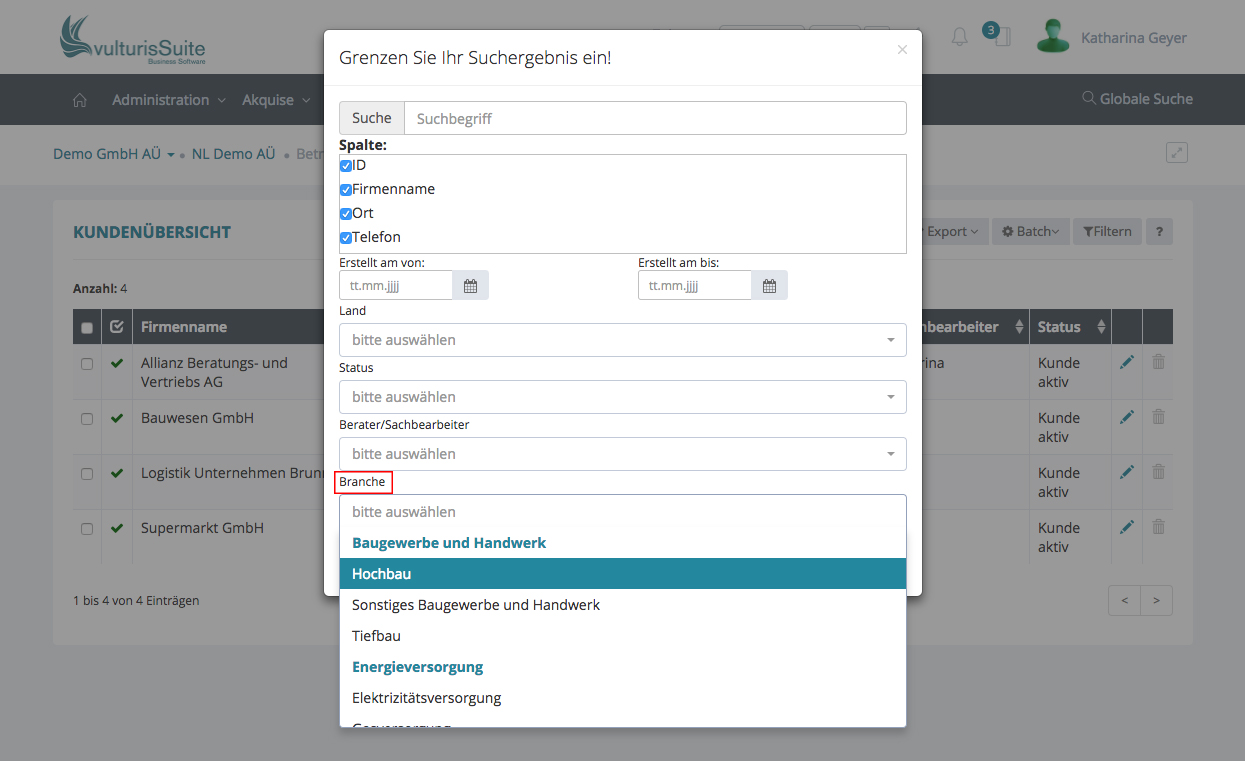Screen dimensions: 1245x761
Task: Delete the Supermarkt GmbH row via trash icon
Action: click(x=1158, y=527)
